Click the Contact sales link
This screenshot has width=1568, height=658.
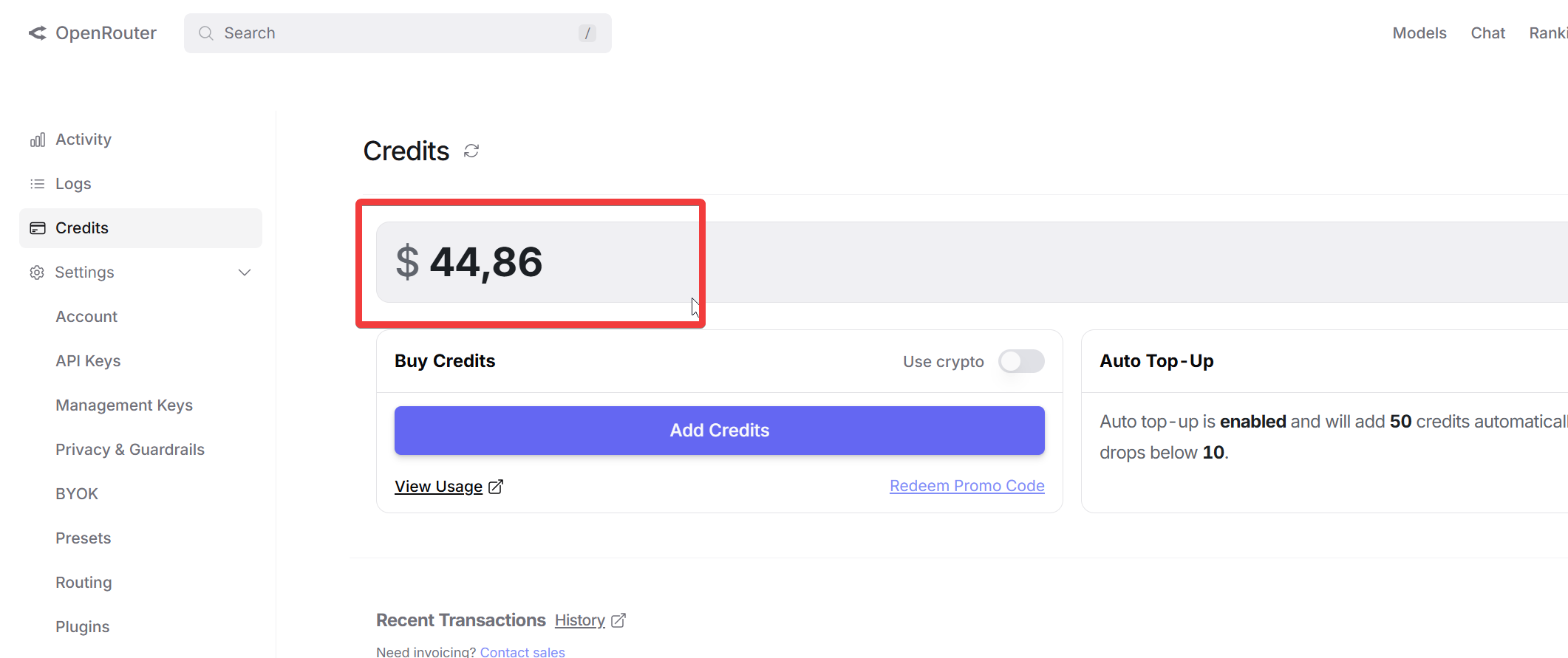pos(522,651)
